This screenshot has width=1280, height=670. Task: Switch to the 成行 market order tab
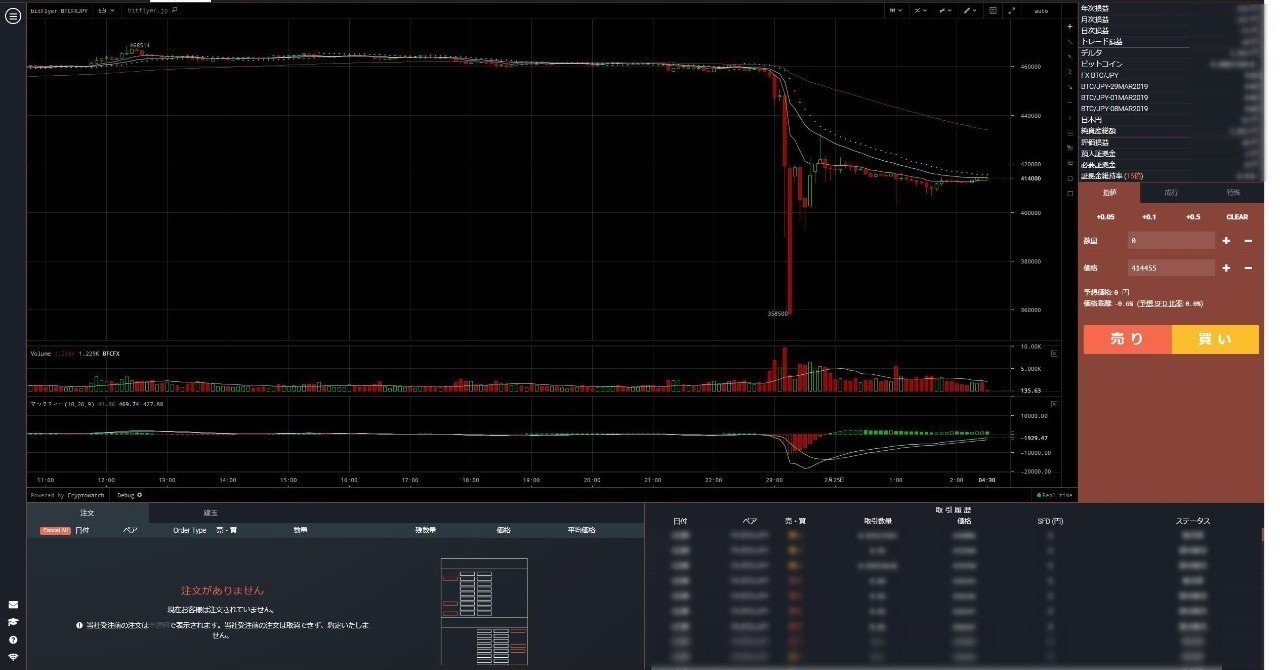[1171, 192]
